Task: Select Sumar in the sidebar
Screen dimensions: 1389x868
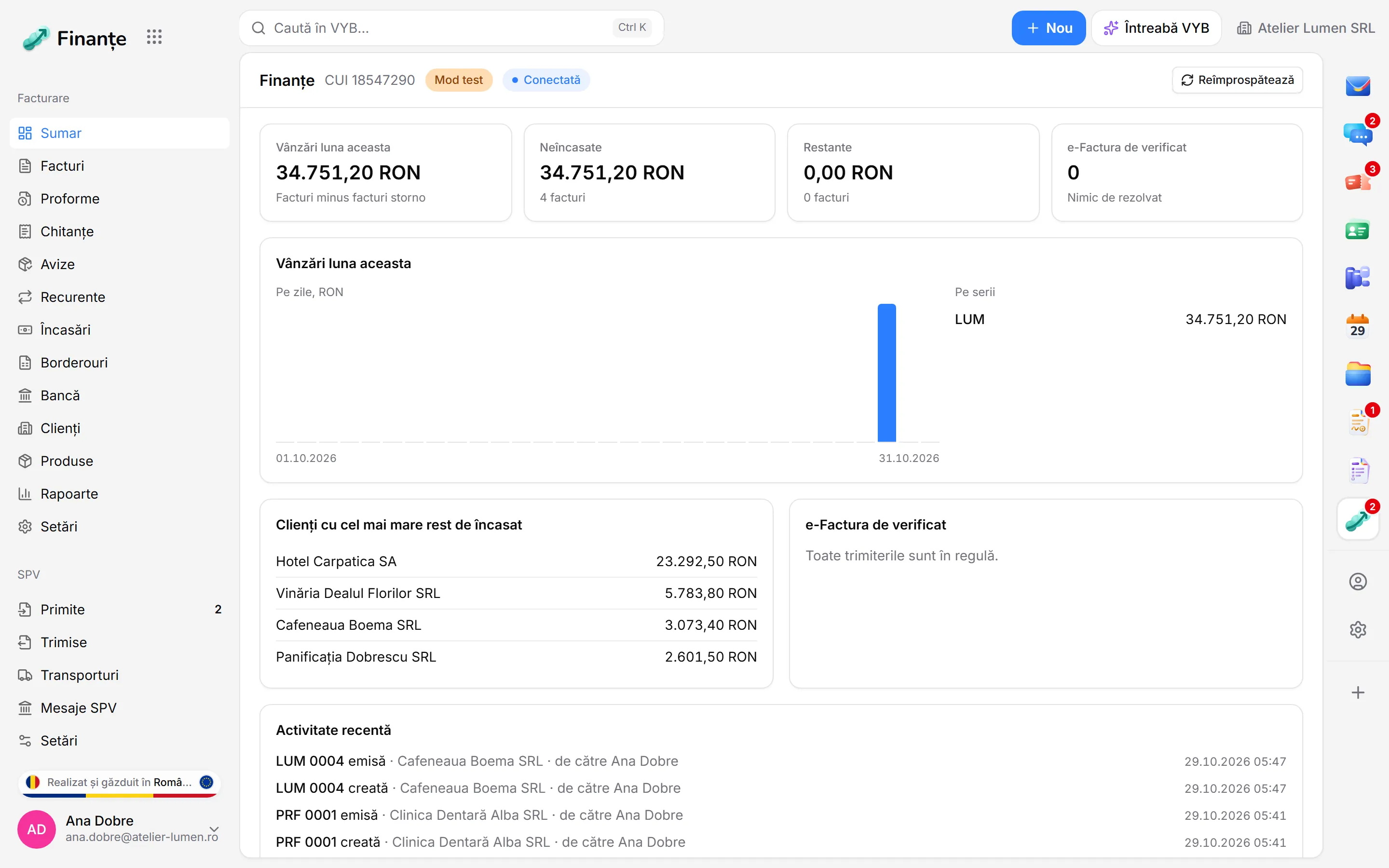Action: (x=120, y=133)
